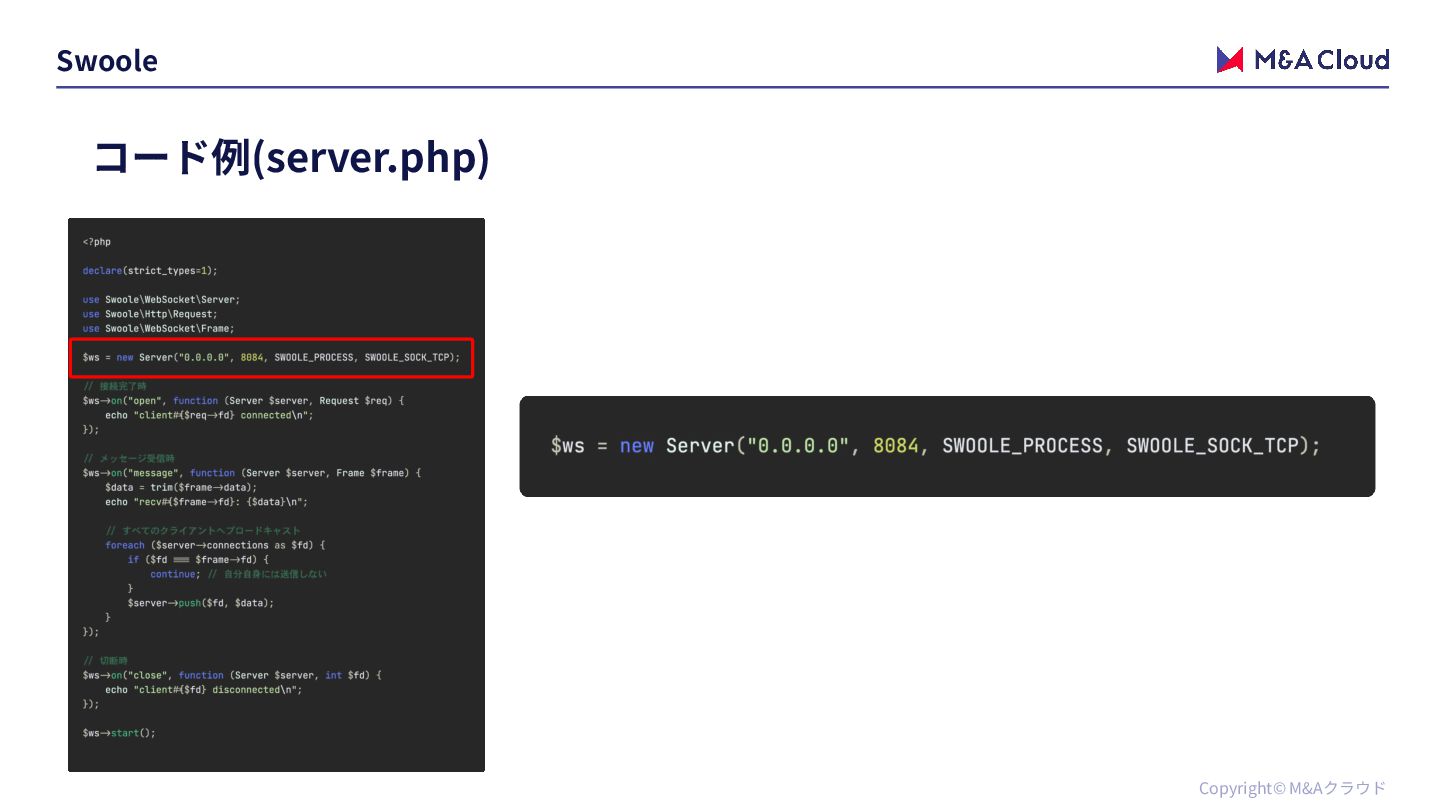Click the $ws->on("message" handler line
This screenshot has width=1440, height=810.
point(252,472)
